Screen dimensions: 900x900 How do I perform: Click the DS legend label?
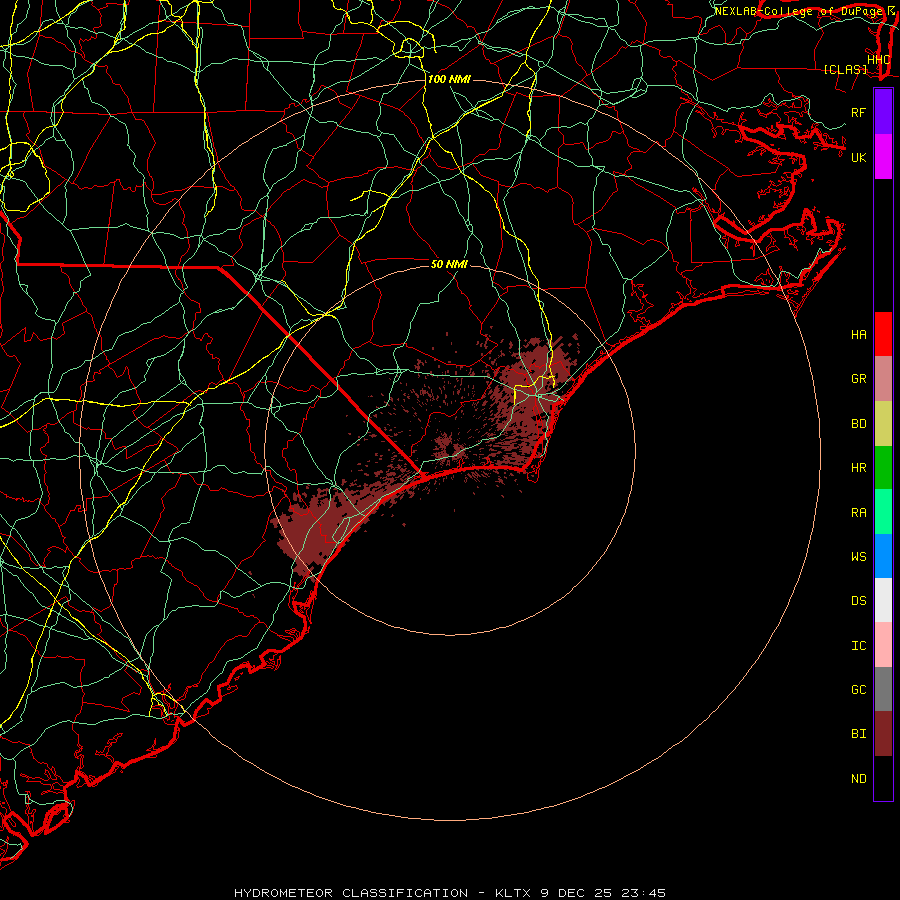[x=858, y=600]
